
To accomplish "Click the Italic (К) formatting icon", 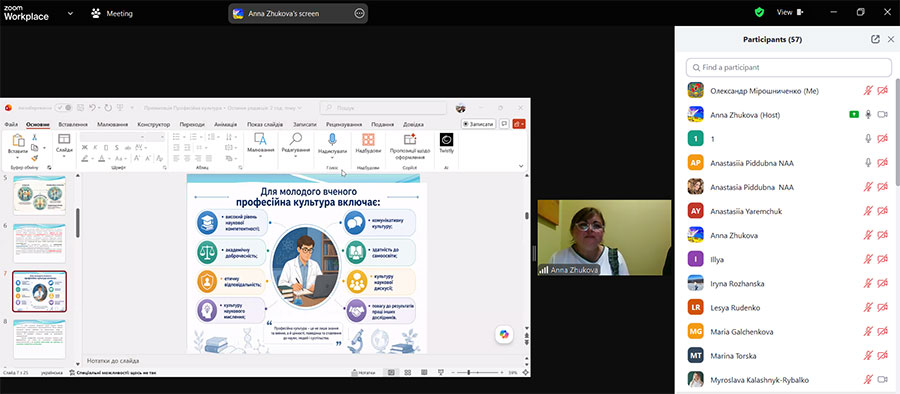I will click(x=95, y=148).
